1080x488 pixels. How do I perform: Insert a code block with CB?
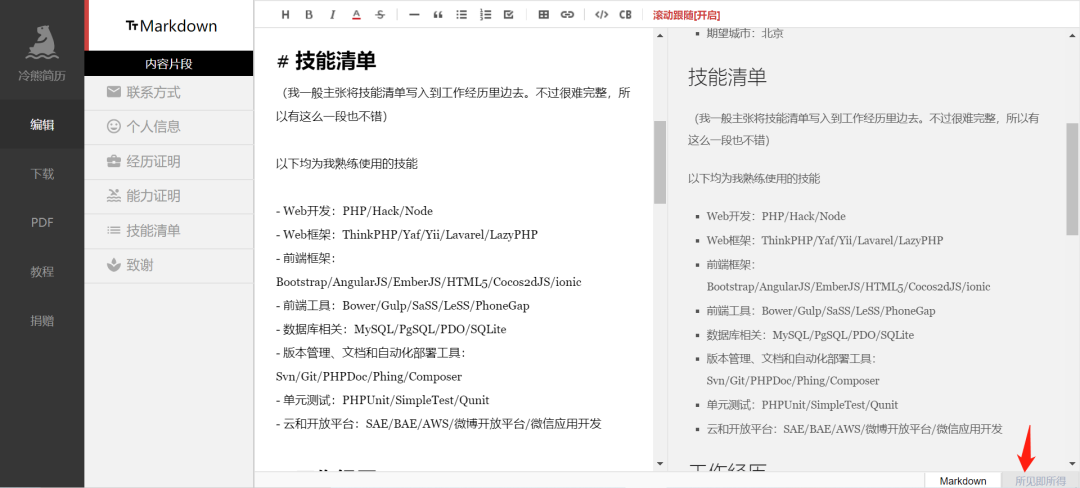[x=625, y=14]
